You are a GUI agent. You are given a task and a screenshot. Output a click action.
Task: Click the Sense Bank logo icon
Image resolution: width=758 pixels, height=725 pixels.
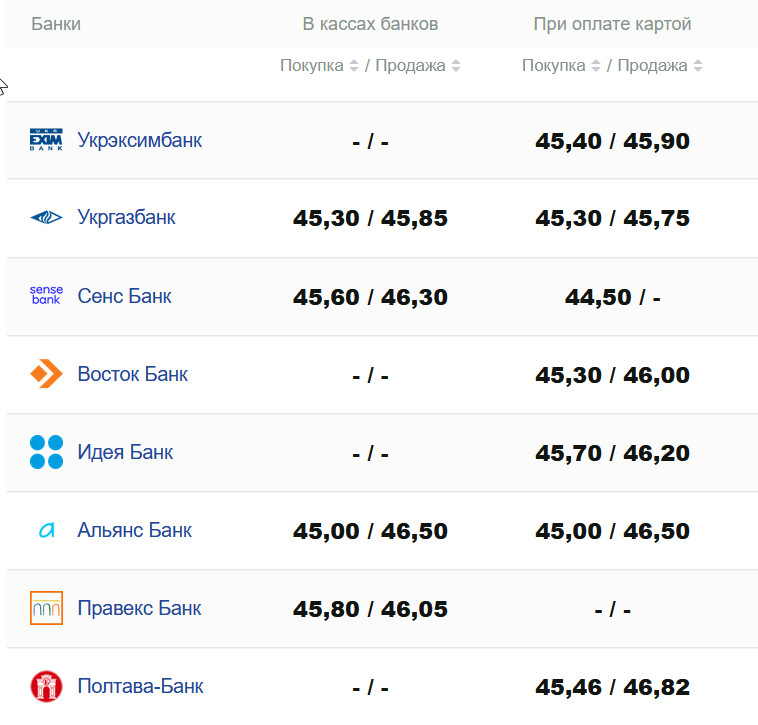[x=46, y=295]
